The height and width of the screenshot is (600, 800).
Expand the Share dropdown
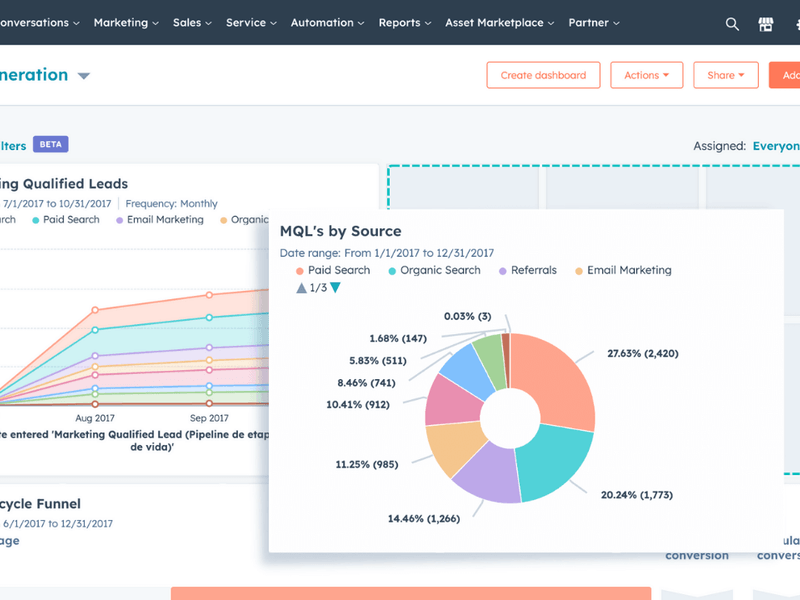[726, 75]
